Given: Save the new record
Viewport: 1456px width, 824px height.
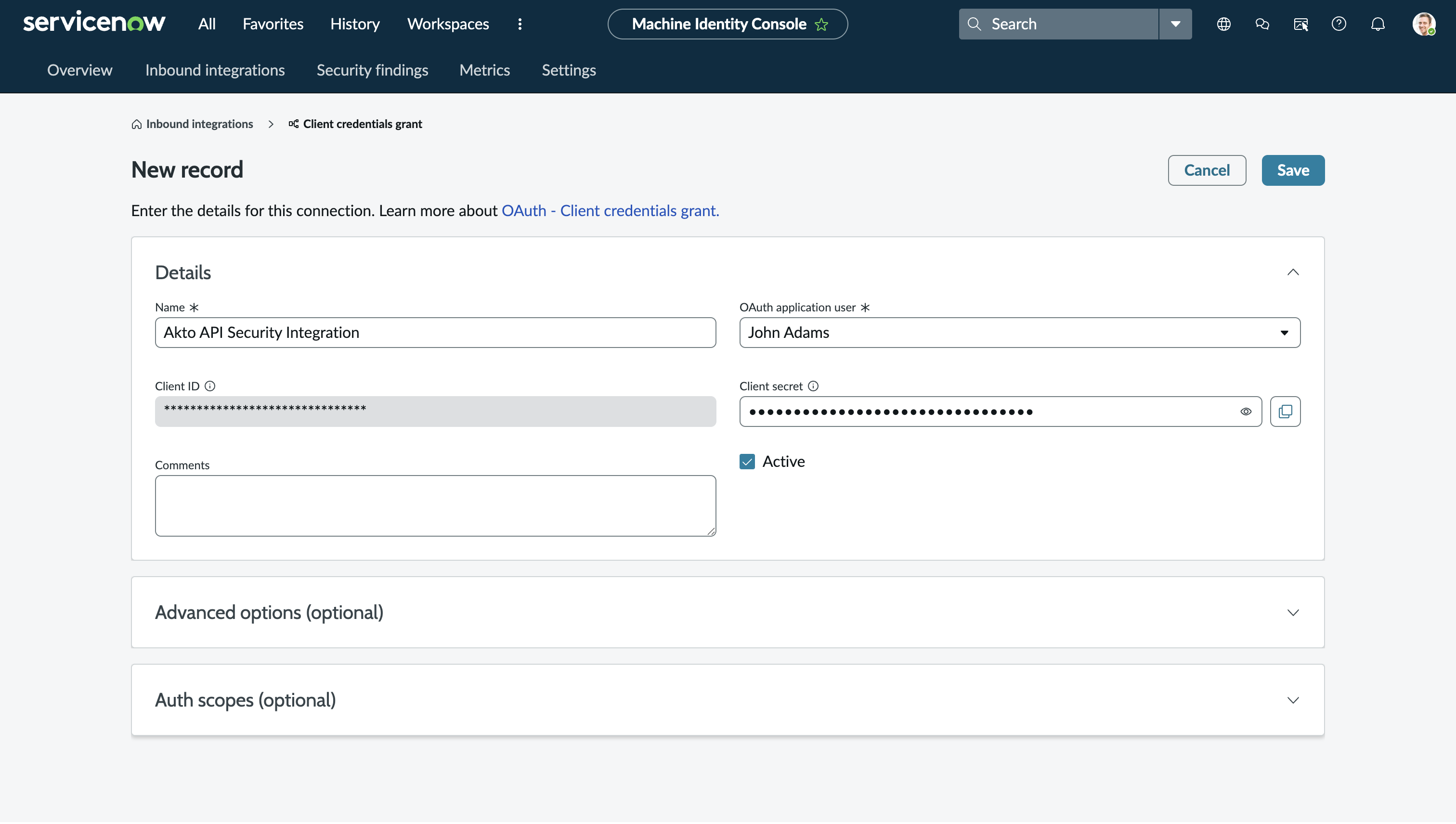Looking at the screenshot, I should click(x=1292, y=170).
